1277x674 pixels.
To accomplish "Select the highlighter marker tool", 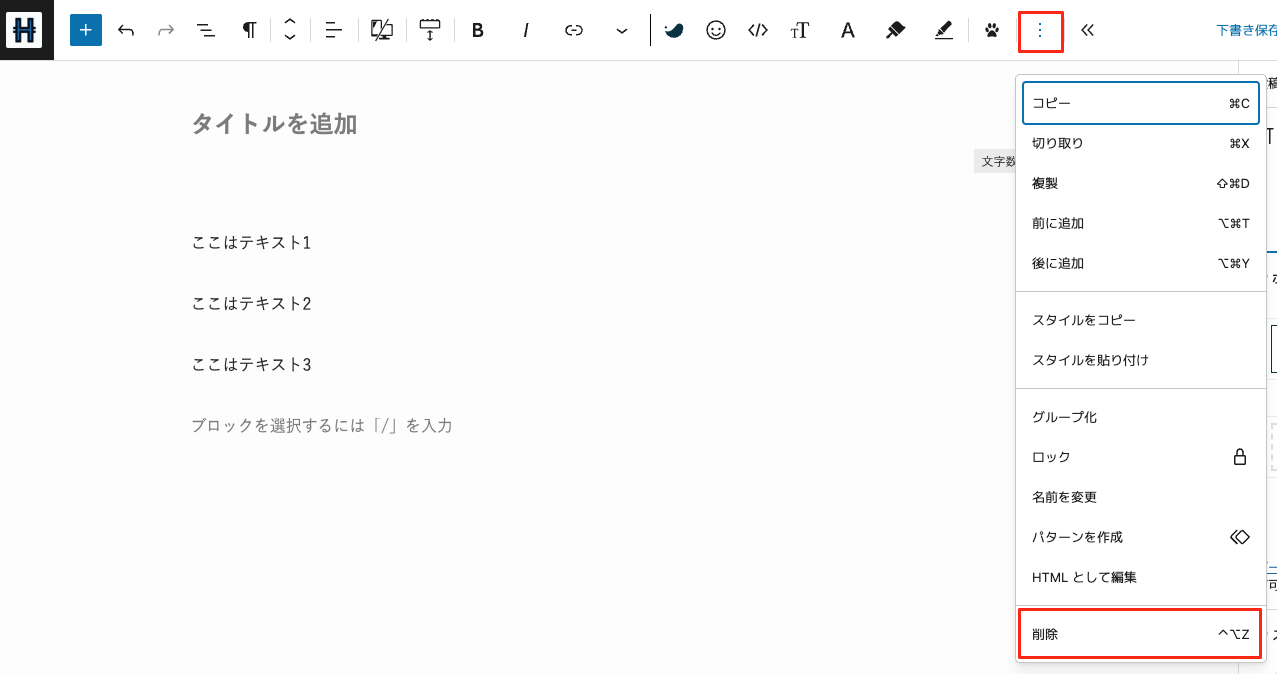I will [x=895, y=30].
